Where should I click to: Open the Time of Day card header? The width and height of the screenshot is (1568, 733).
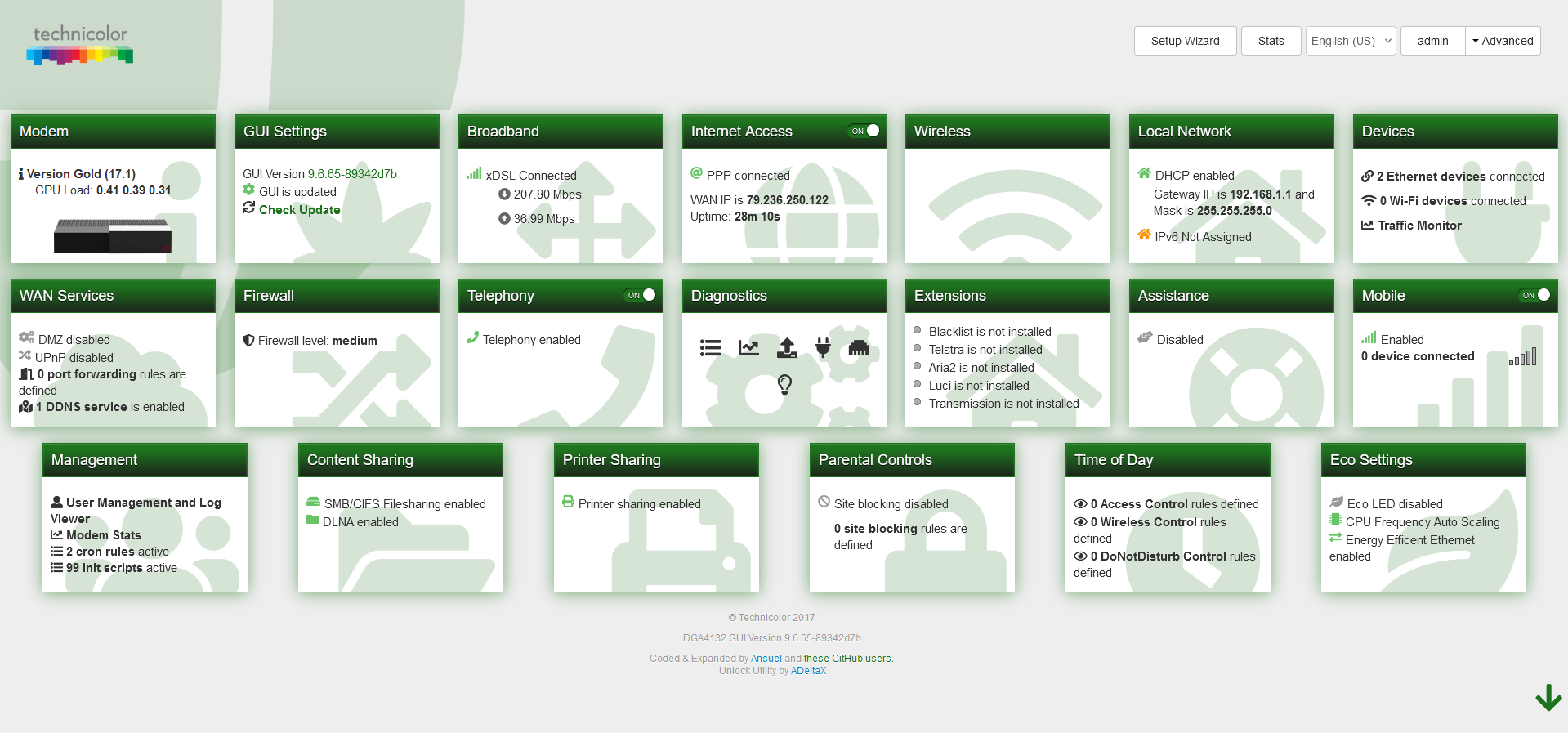pos(1168,460)
